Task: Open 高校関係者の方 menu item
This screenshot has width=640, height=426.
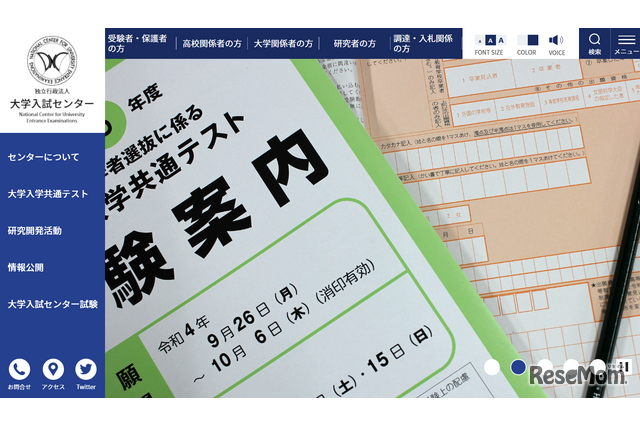Action: pos(212,44)
